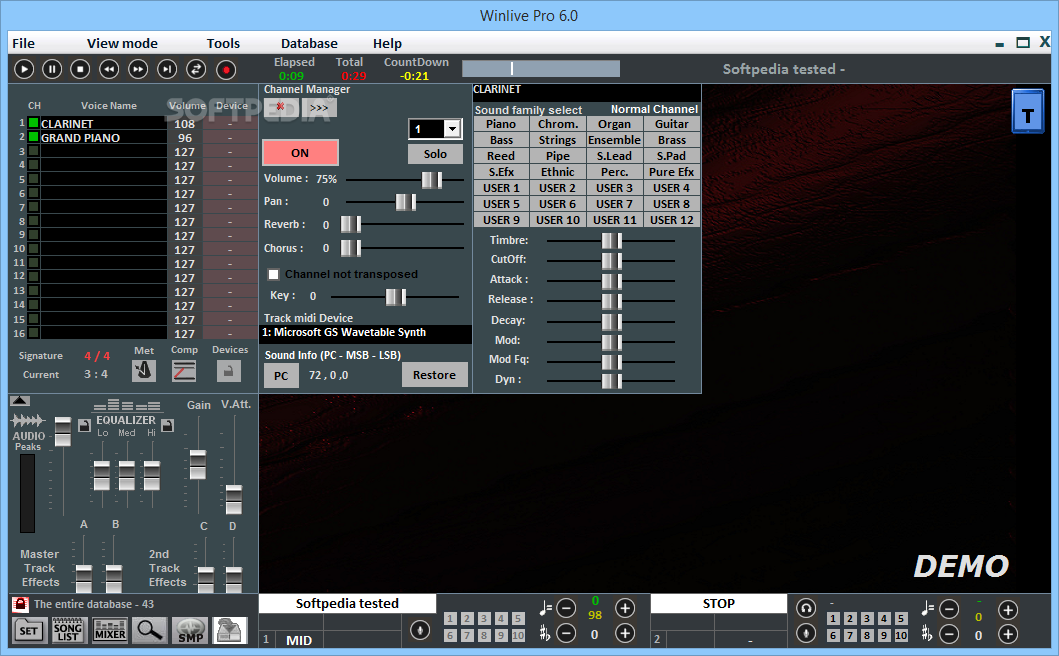
Task: Click the Restore button
Action: pyautogui.click(x=434, y=375)
